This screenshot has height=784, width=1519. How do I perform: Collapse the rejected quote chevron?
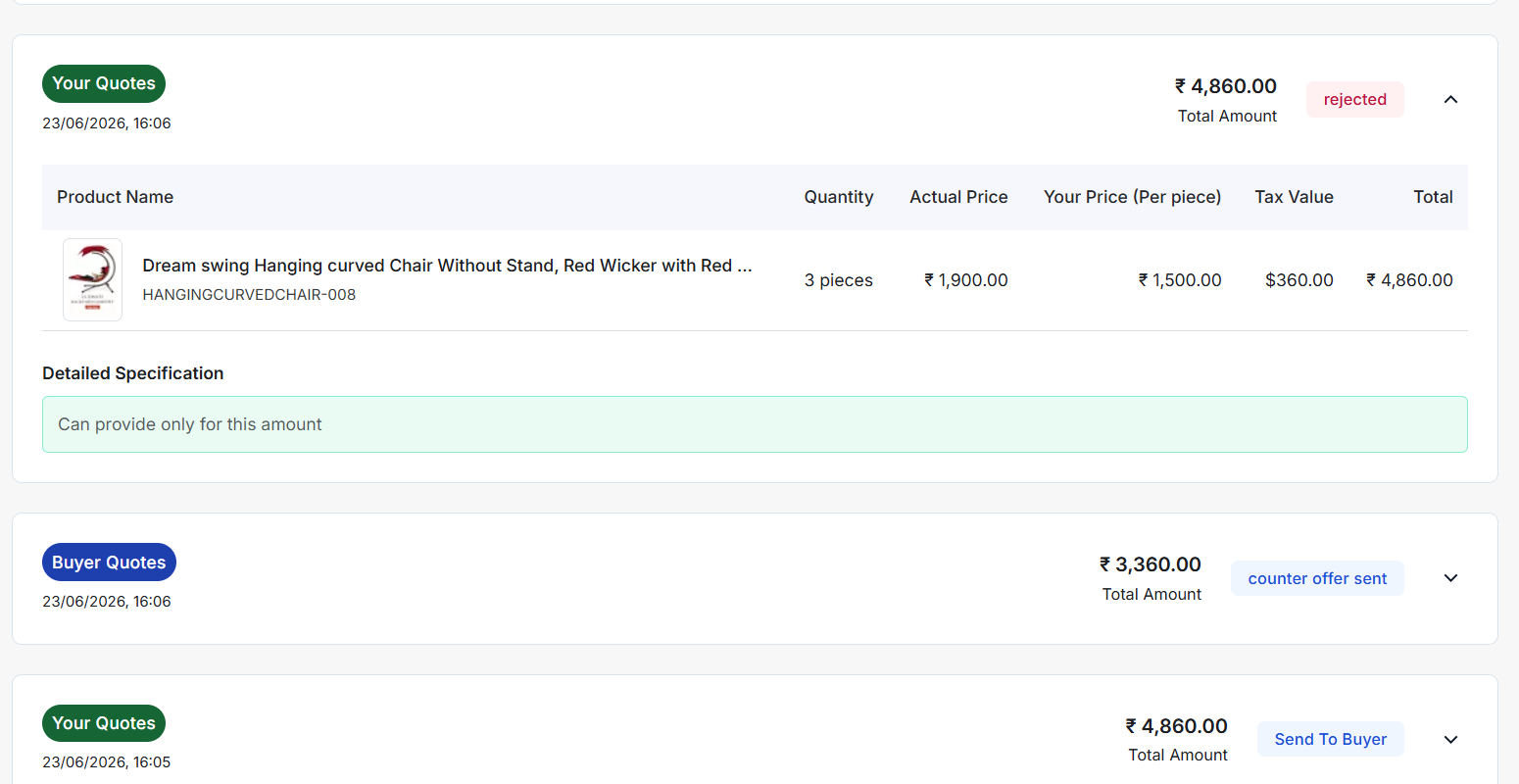[1450, 99]
